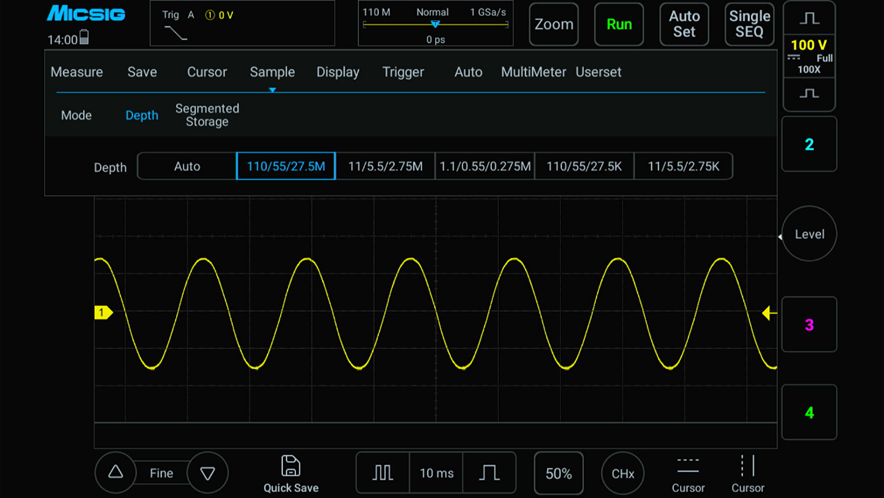Set memory depth to Auto
Screen dimensions: 884x498
[187, 166]
